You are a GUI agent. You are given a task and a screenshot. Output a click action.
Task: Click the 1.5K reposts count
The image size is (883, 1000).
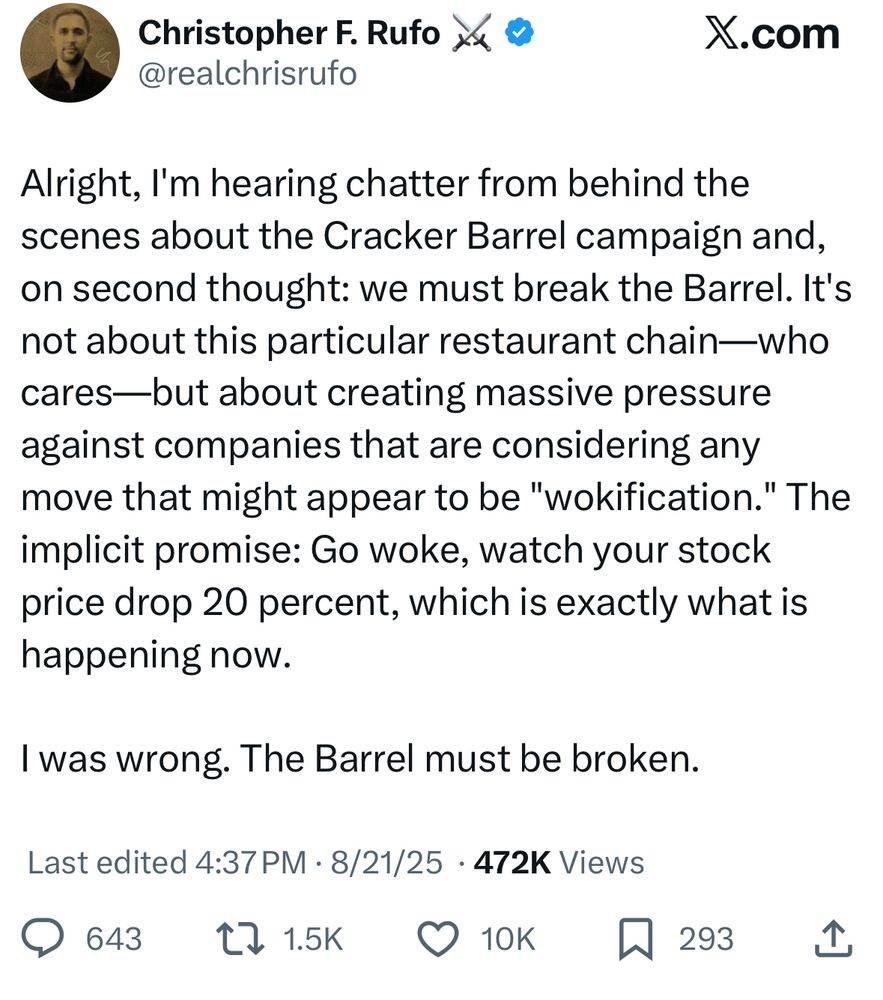point(313,939)
